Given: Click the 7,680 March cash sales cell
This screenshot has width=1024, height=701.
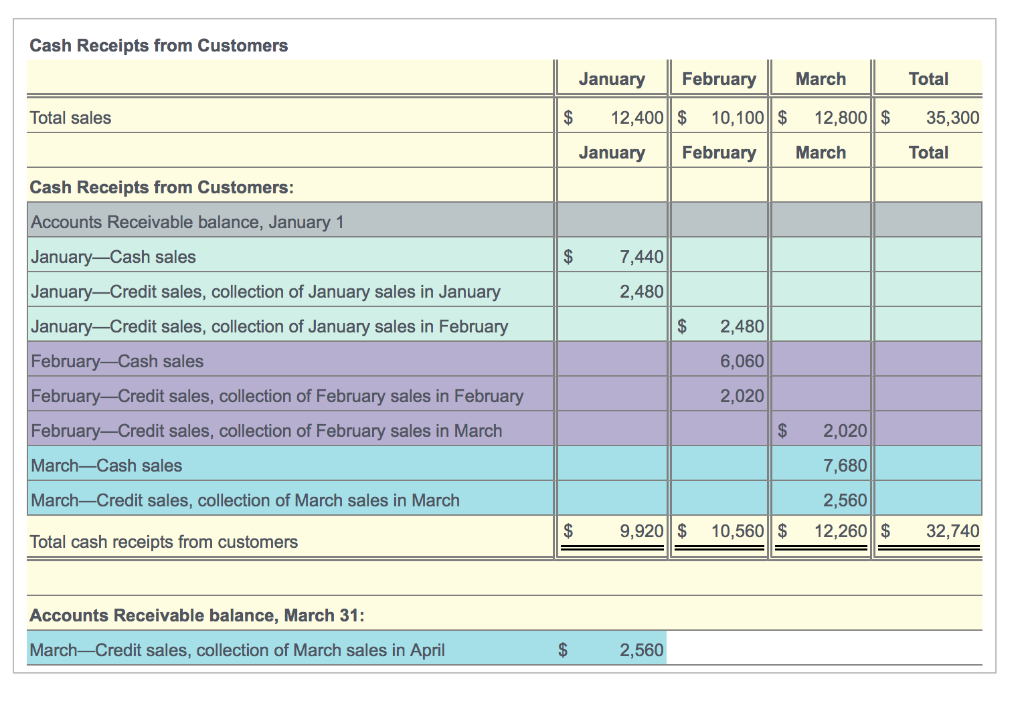Looking at the screenshot, I should 844,465.
